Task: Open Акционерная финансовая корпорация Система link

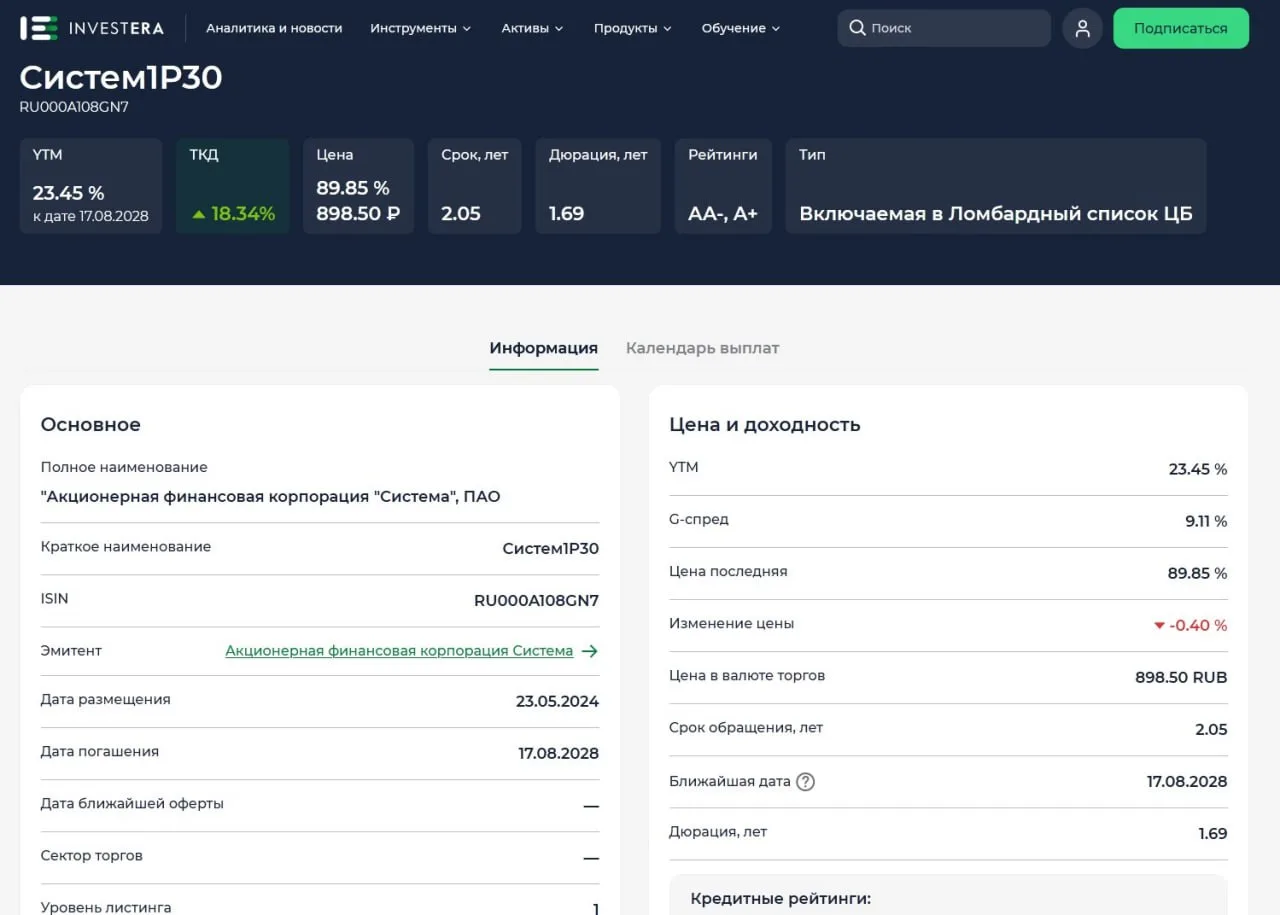Action: point(399,651)
